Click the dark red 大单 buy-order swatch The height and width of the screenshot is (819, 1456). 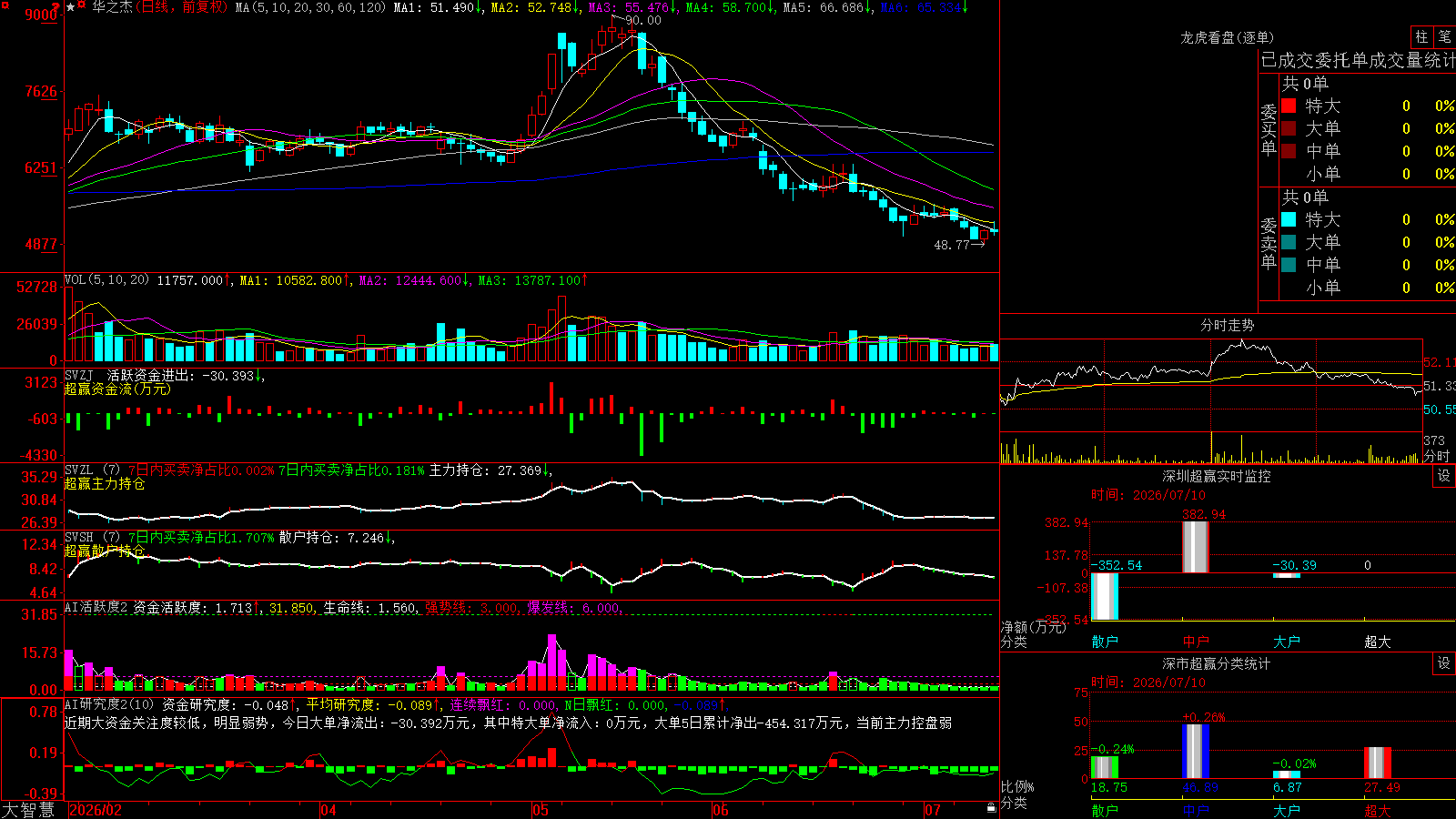(x=1289, y=128)
